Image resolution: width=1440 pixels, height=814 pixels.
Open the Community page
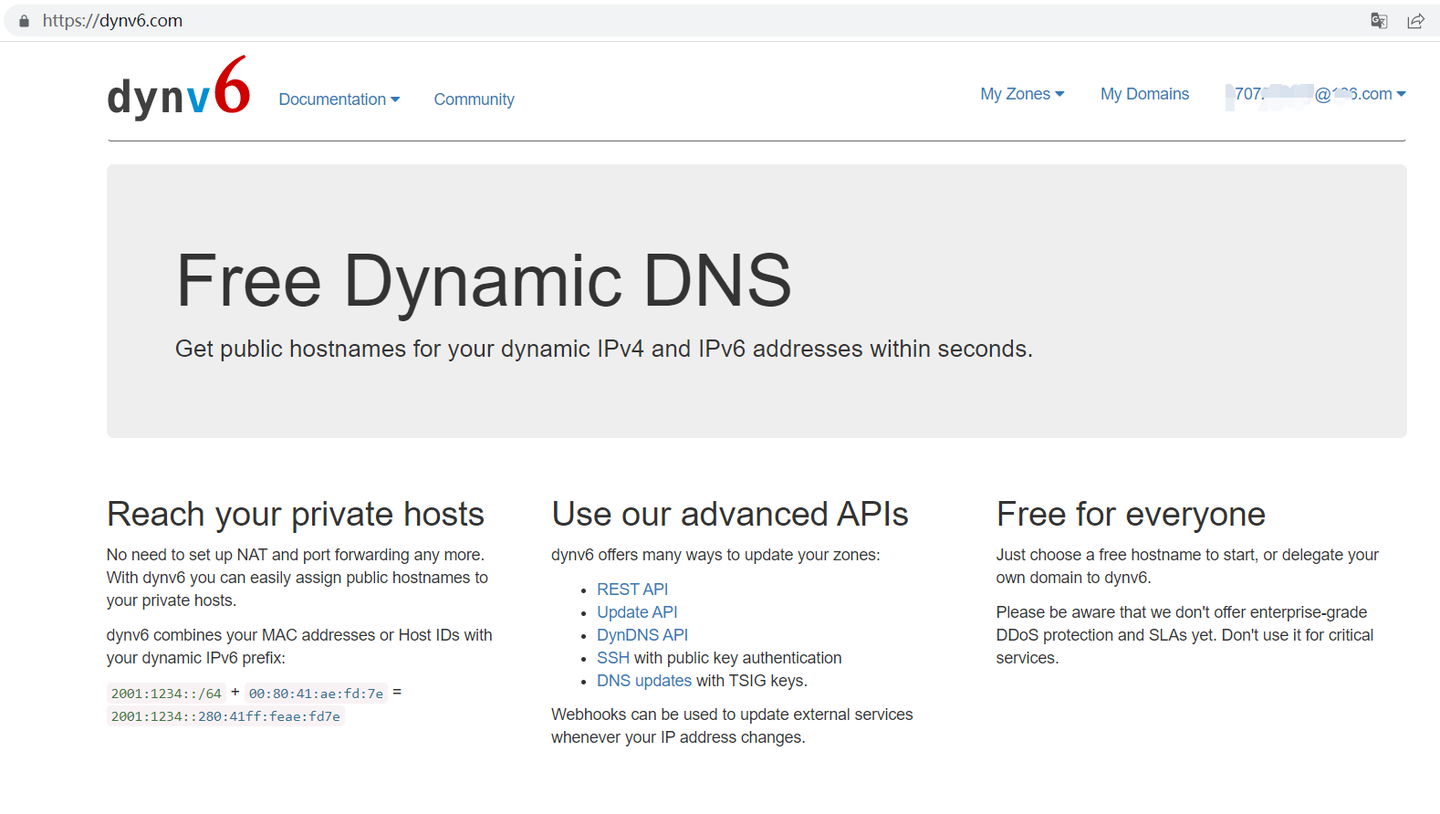473,99
